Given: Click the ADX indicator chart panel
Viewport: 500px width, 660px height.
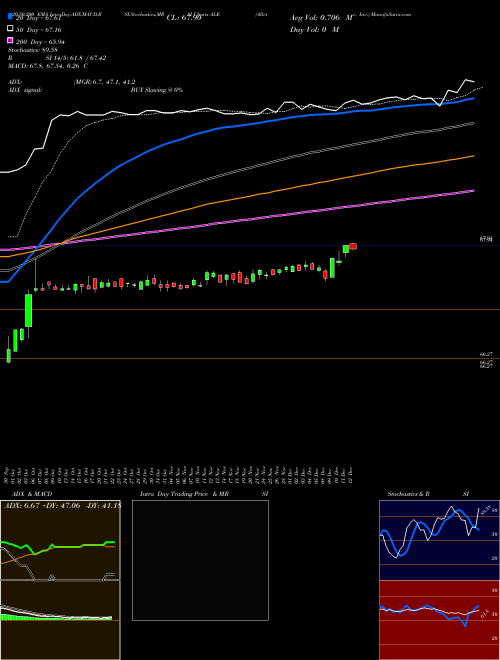Looking at the screenshot, I should [60, 540].
